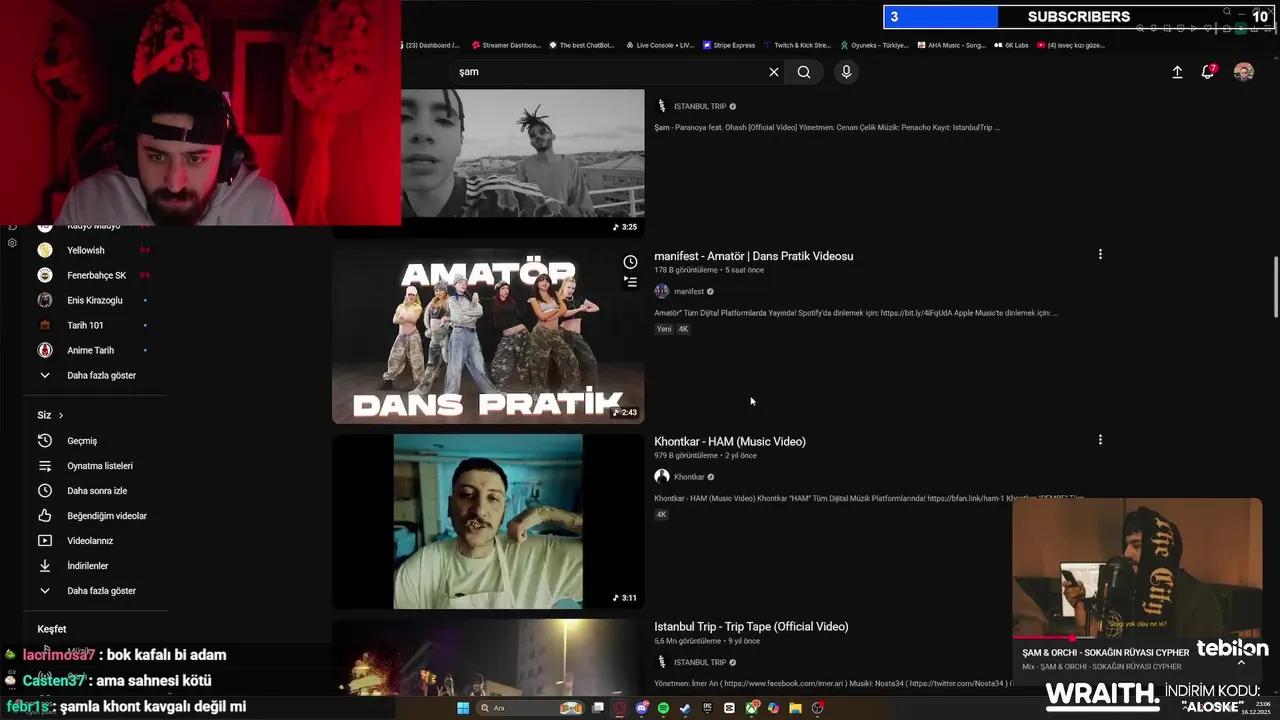Open the 6K Labs bookmark
Screen dimensions: 1280x720
(x=1011, y=45)
